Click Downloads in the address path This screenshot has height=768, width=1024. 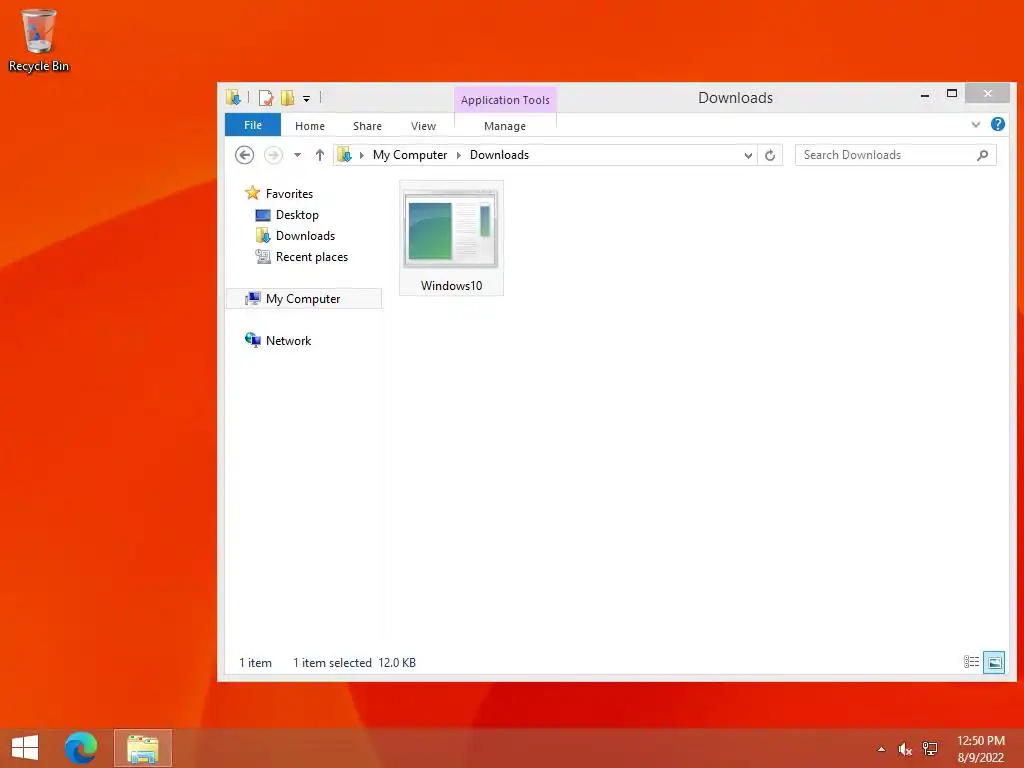pos(499,155)
